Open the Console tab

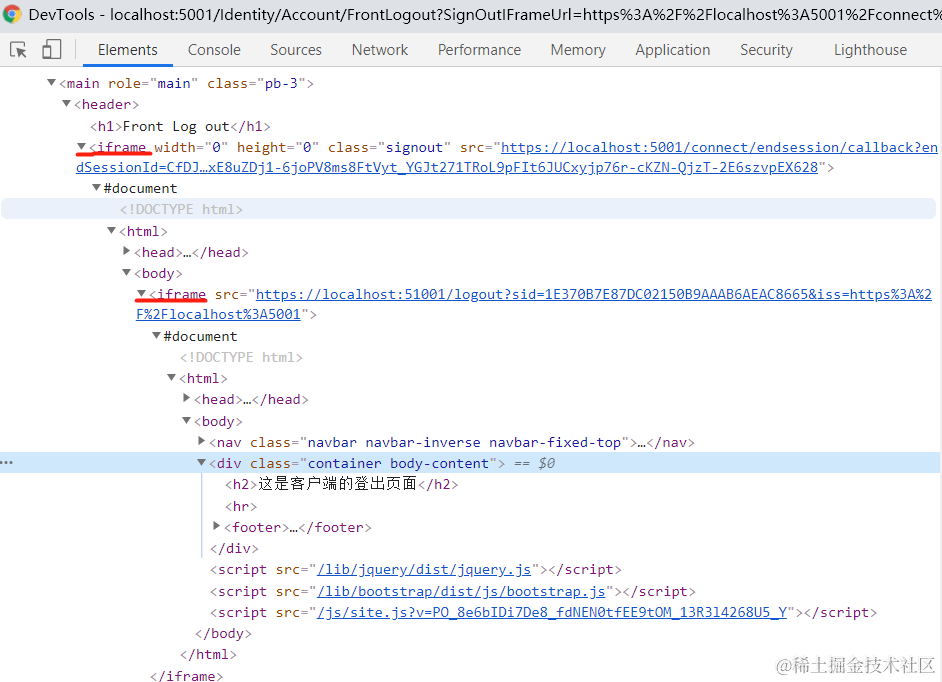tap(214, 50)
